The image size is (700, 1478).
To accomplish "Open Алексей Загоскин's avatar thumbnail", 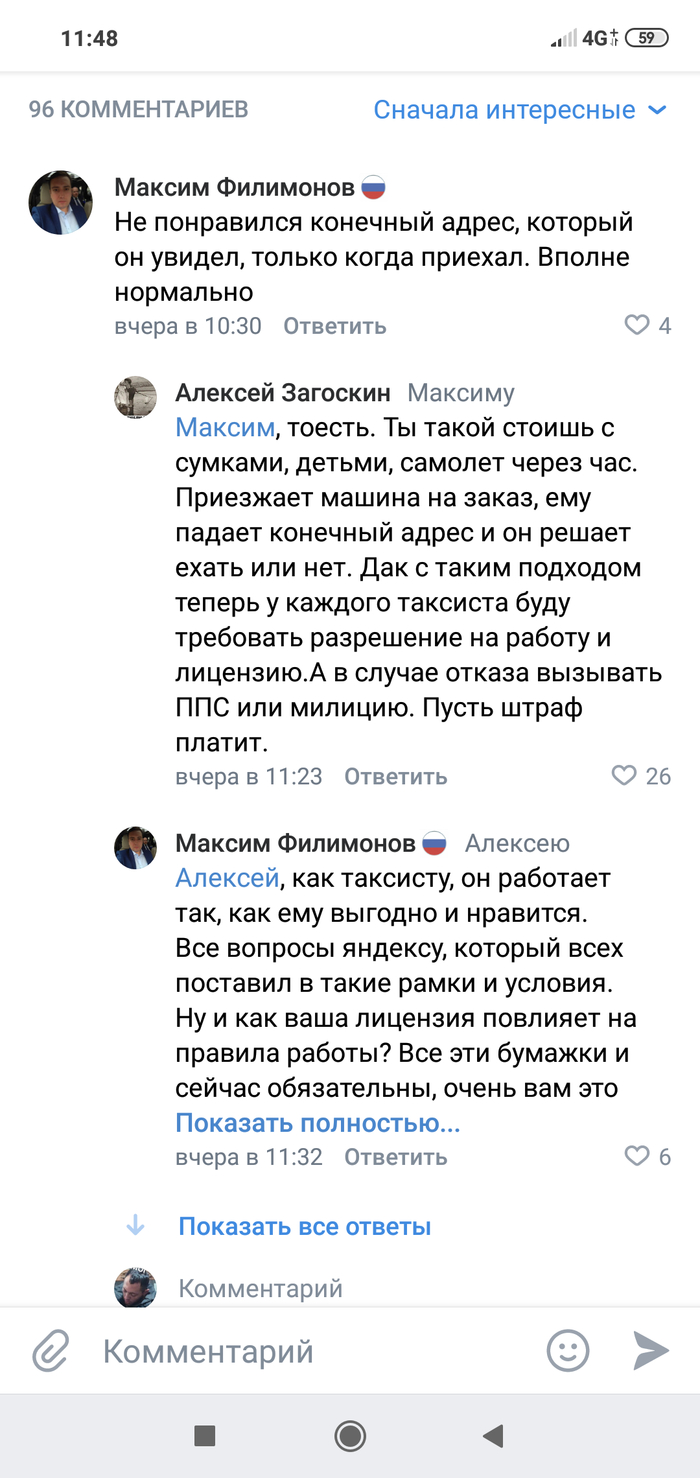I will (x=135, y=397).
